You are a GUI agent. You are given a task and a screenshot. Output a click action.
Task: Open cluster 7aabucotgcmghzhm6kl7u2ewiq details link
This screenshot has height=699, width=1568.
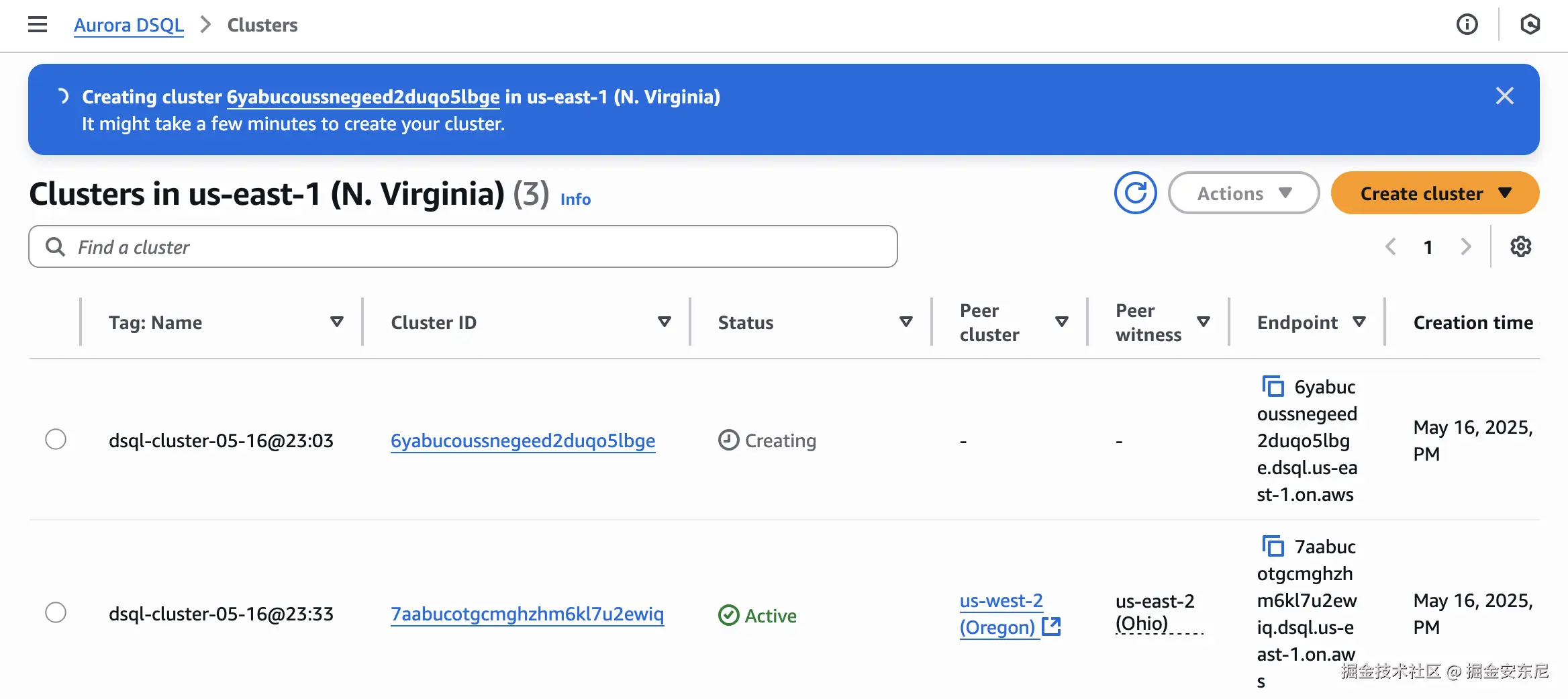pos(527,614)
